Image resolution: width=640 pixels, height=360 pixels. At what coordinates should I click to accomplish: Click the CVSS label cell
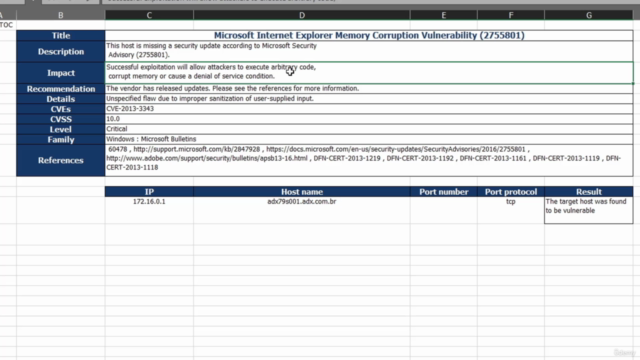(60, 119)
